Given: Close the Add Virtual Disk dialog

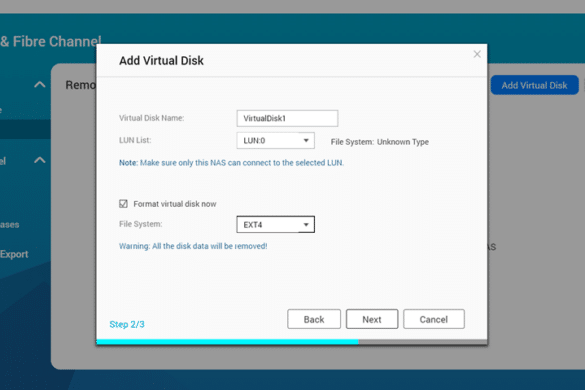Looking at the screenshot, I should [477, 54].
